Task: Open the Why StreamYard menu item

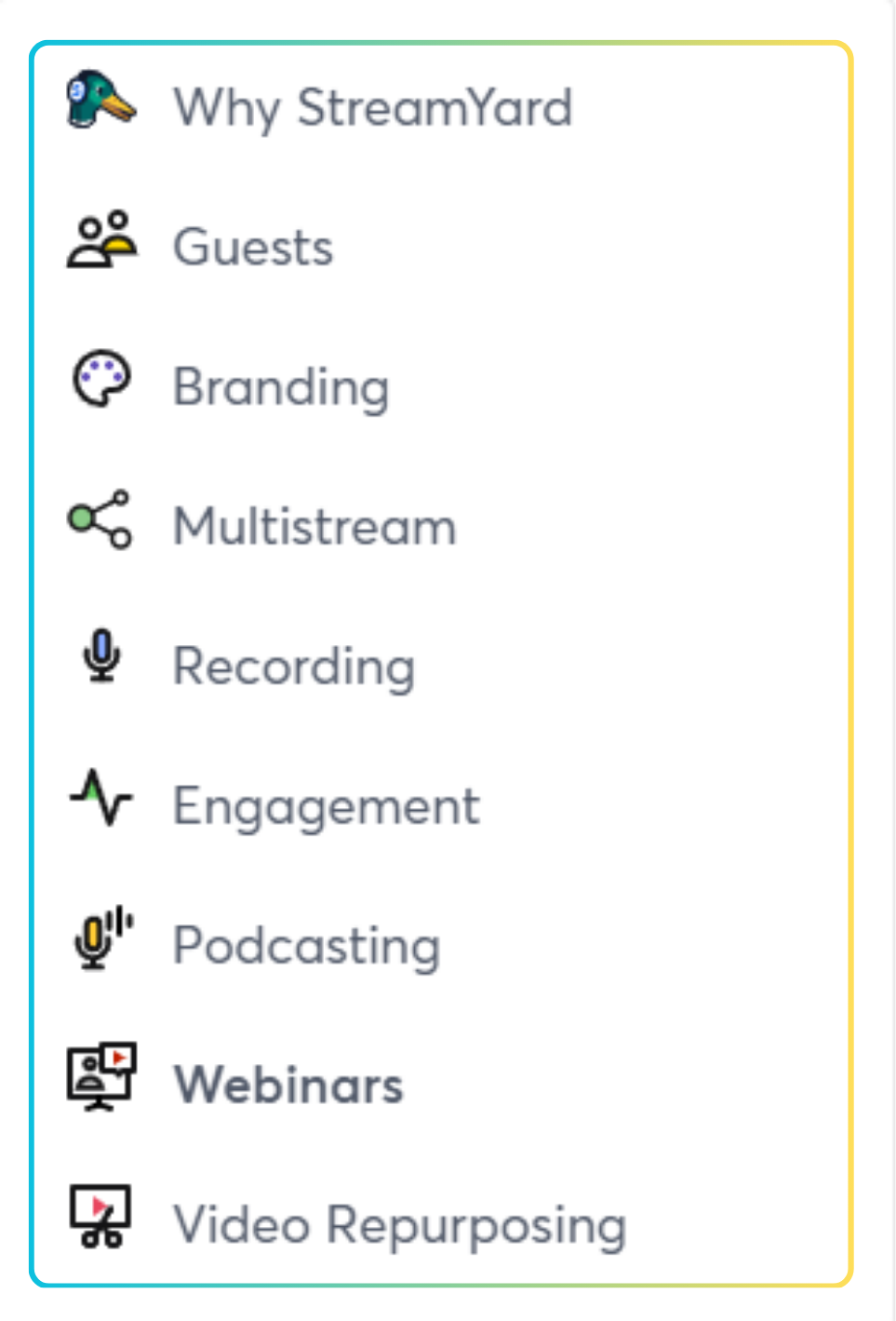Action: (372, 108)
